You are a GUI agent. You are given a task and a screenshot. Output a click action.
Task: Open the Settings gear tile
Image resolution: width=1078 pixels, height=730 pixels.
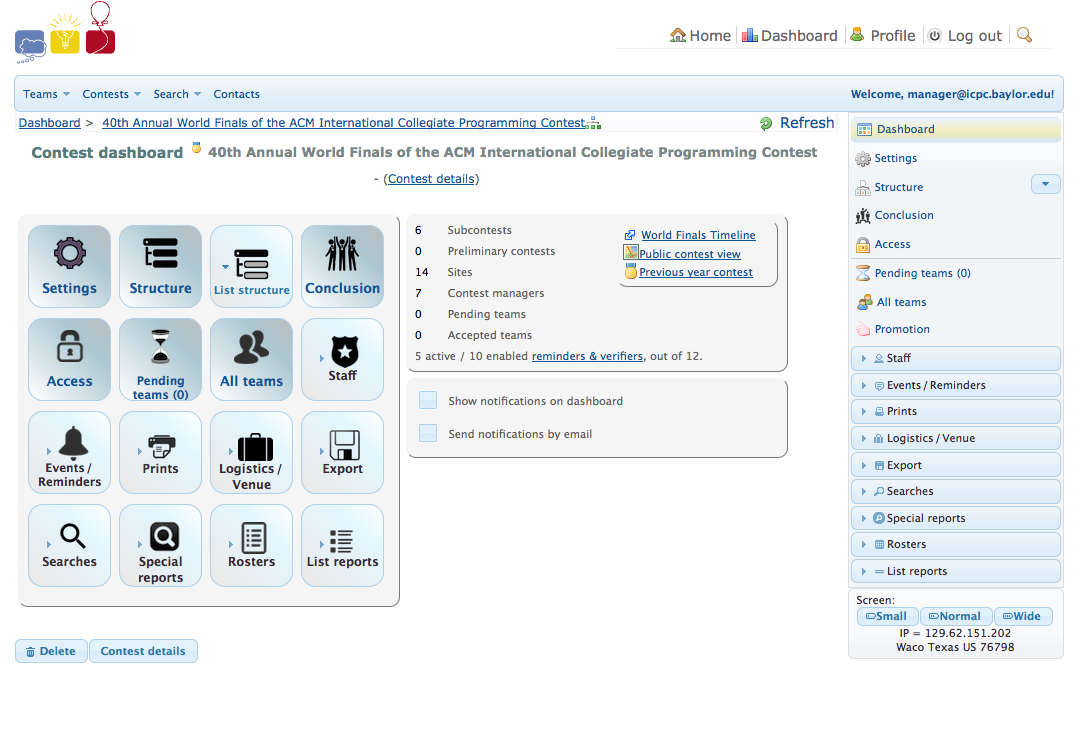pyautogui.click(x=69, y=266)
